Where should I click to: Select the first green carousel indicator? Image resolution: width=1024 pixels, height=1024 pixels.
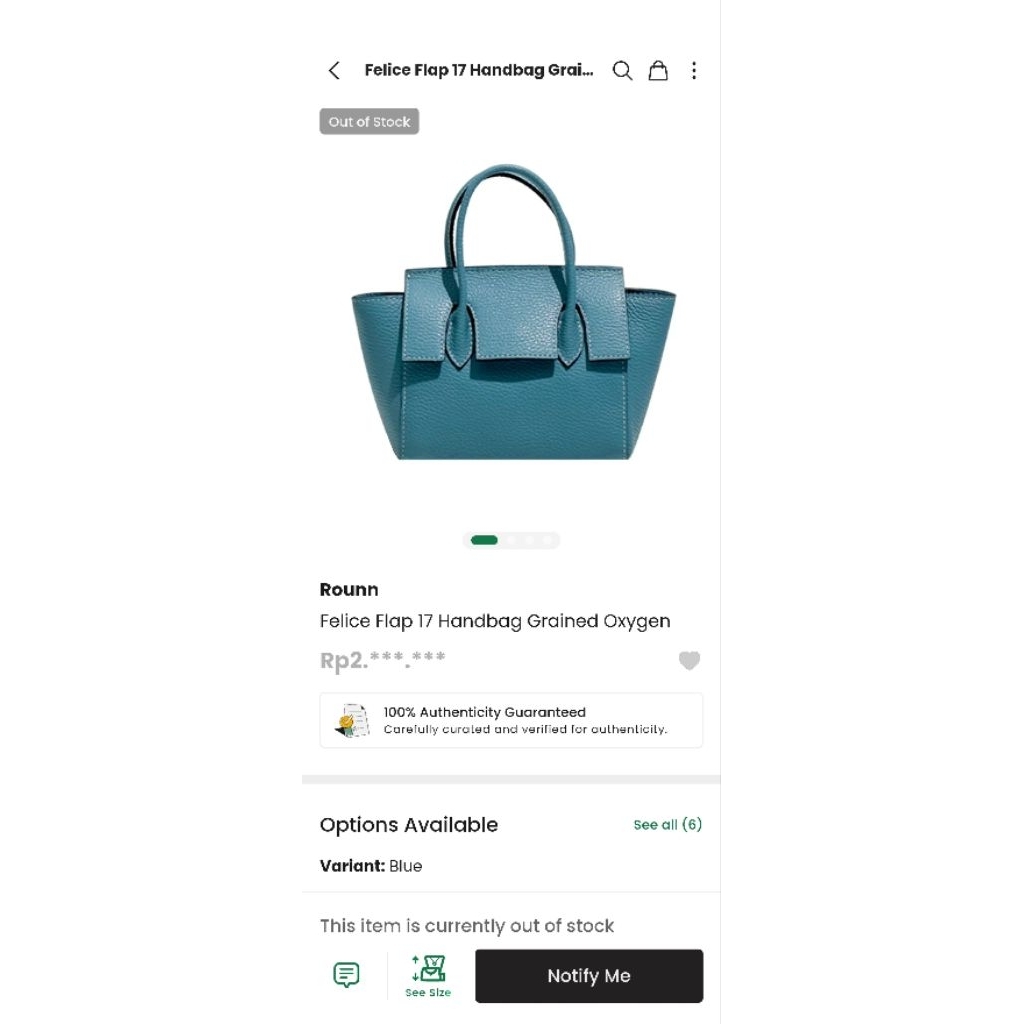[x=484, y=540]
